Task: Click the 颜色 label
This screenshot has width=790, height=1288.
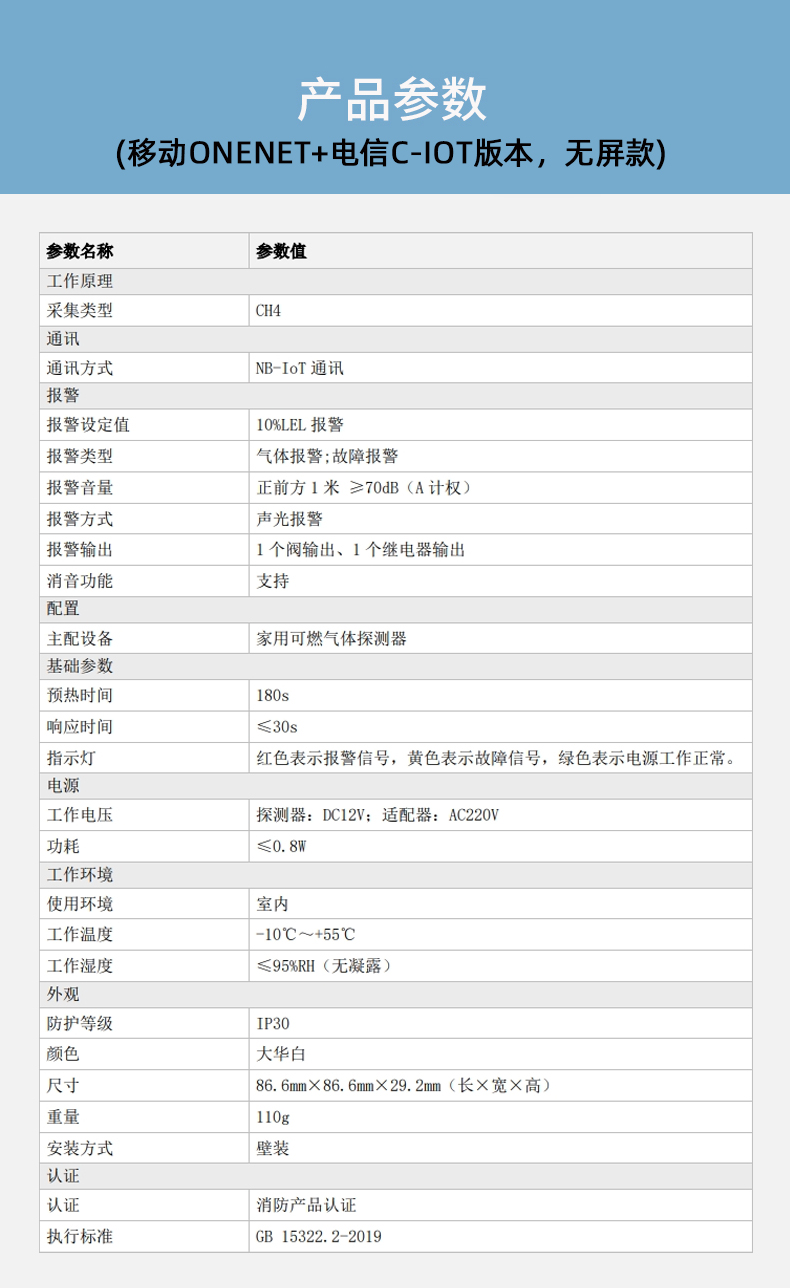Action: [x=63, y=1054]
